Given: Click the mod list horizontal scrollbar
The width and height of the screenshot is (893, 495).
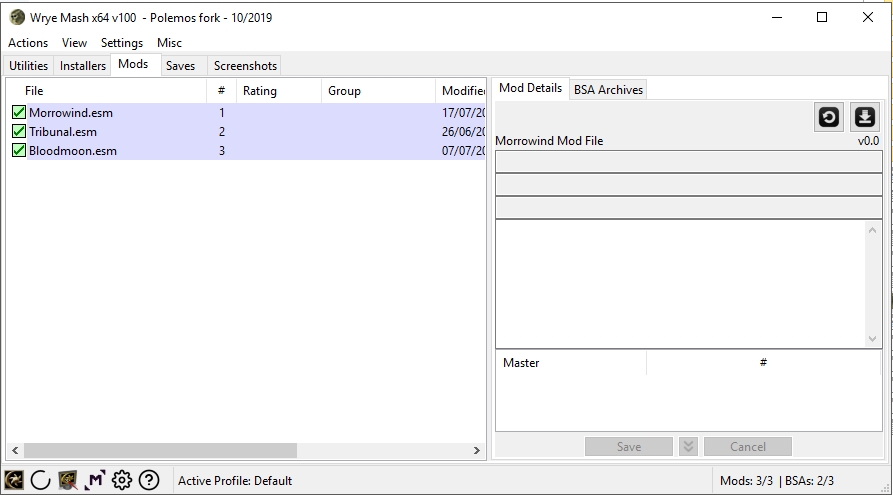Looking at the screenshot, I should (x=160, y=451).
